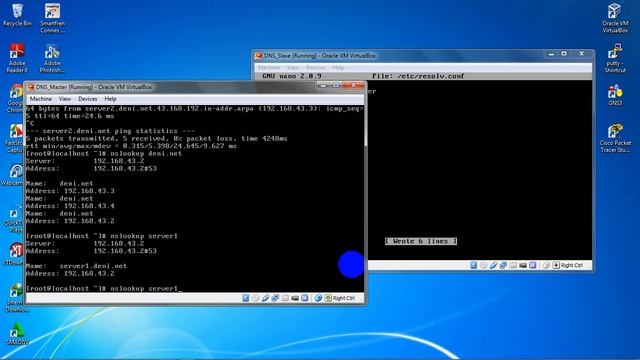Click virtualization features indicator in DNS_Slave status bar

point(532,265)
